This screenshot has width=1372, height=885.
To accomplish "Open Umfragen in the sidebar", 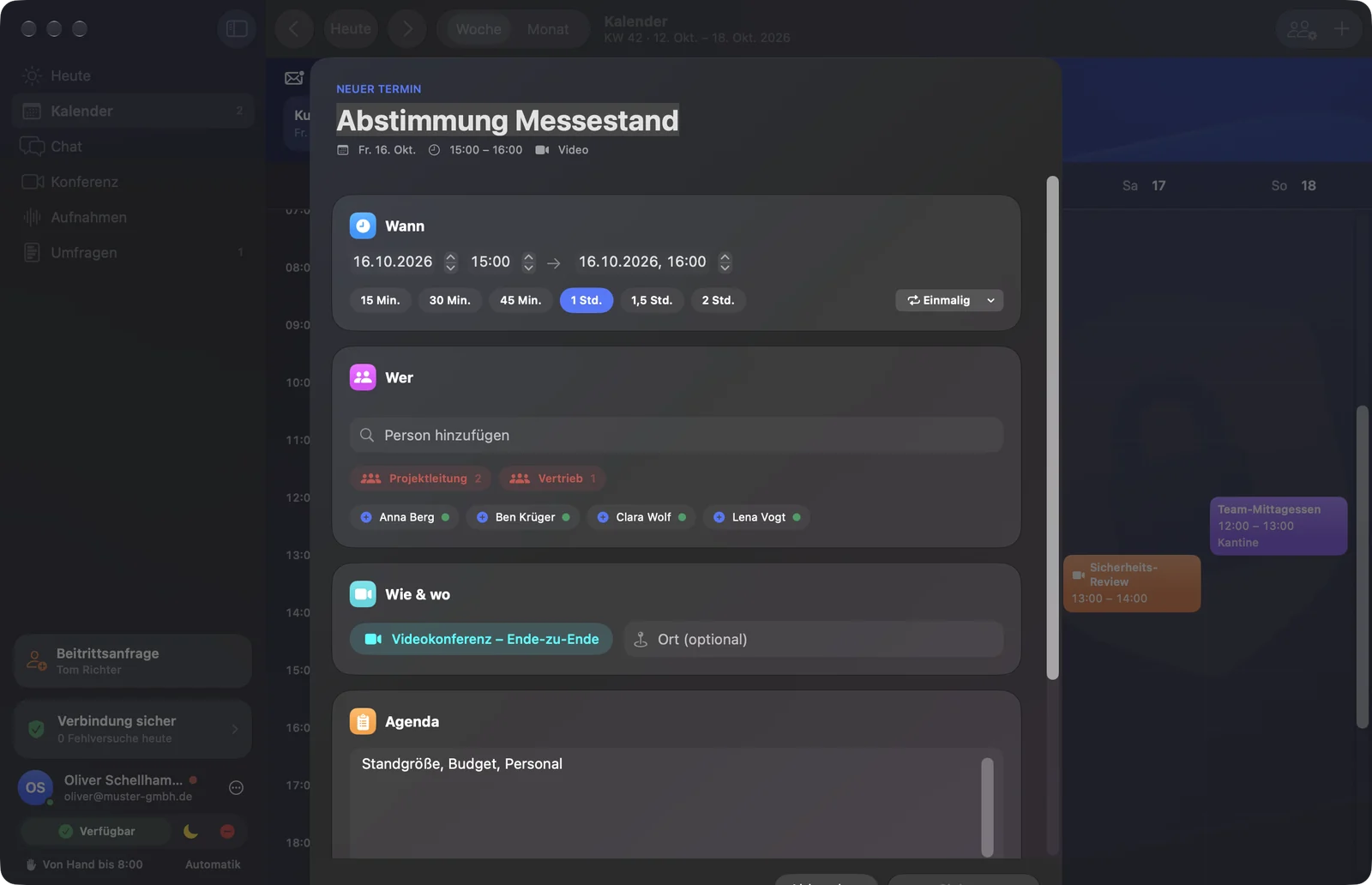I will [x=133, y=252].
